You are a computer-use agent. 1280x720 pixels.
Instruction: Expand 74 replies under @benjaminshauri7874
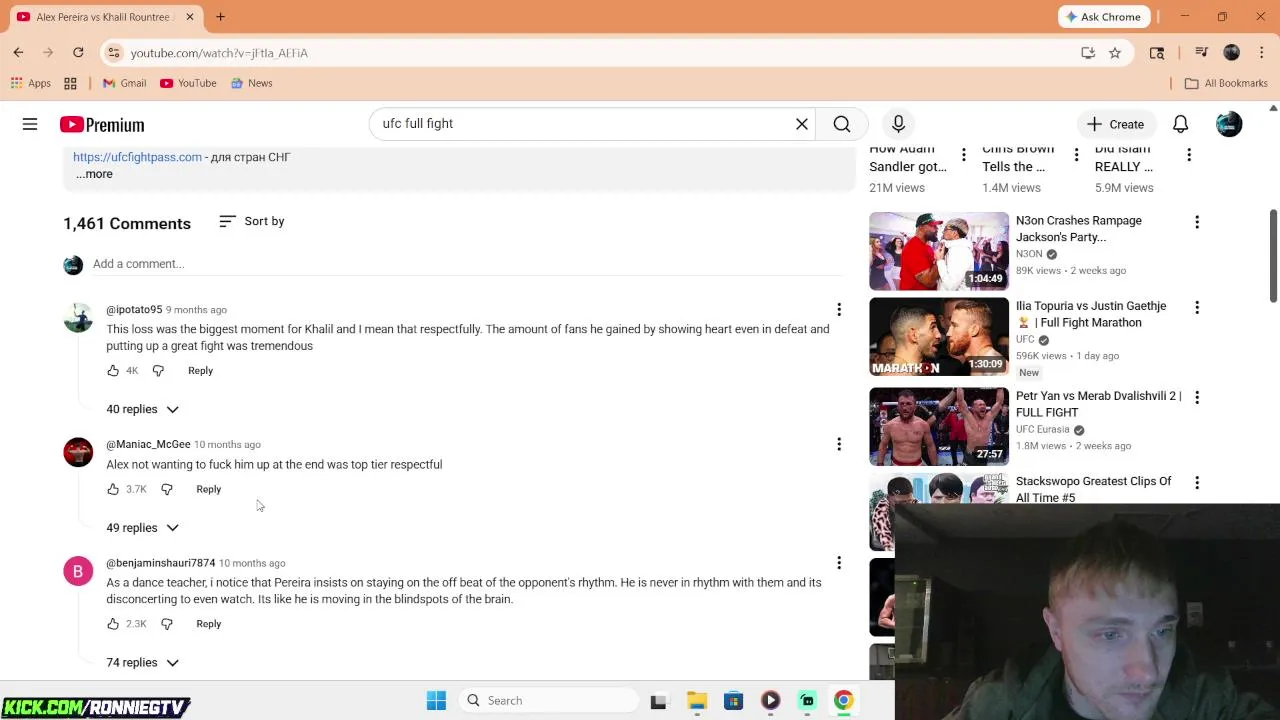point(142,662)
